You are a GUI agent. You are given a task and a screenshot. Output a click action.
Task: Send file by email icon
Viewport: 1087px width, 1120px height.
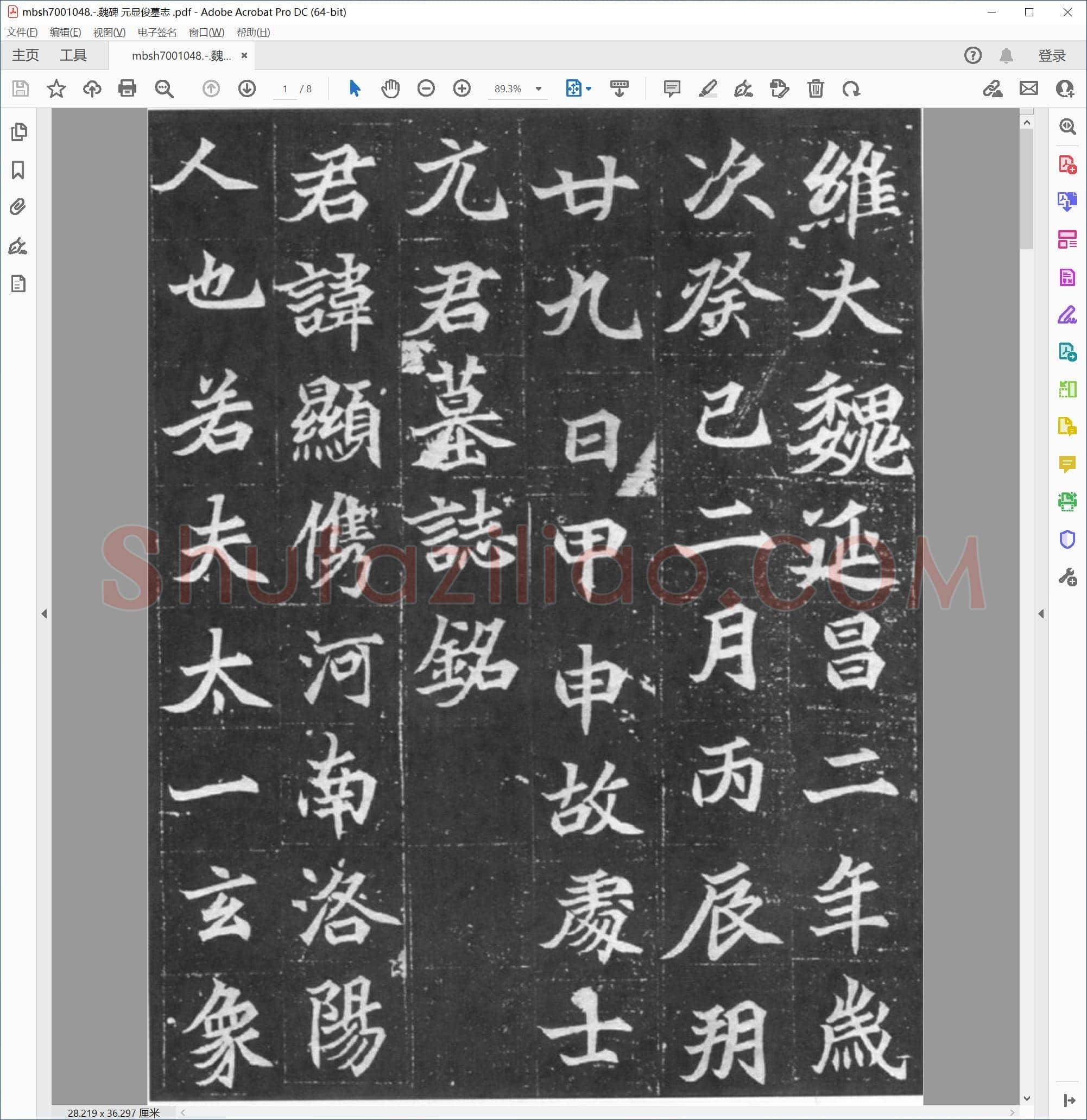click(1029, 88)
